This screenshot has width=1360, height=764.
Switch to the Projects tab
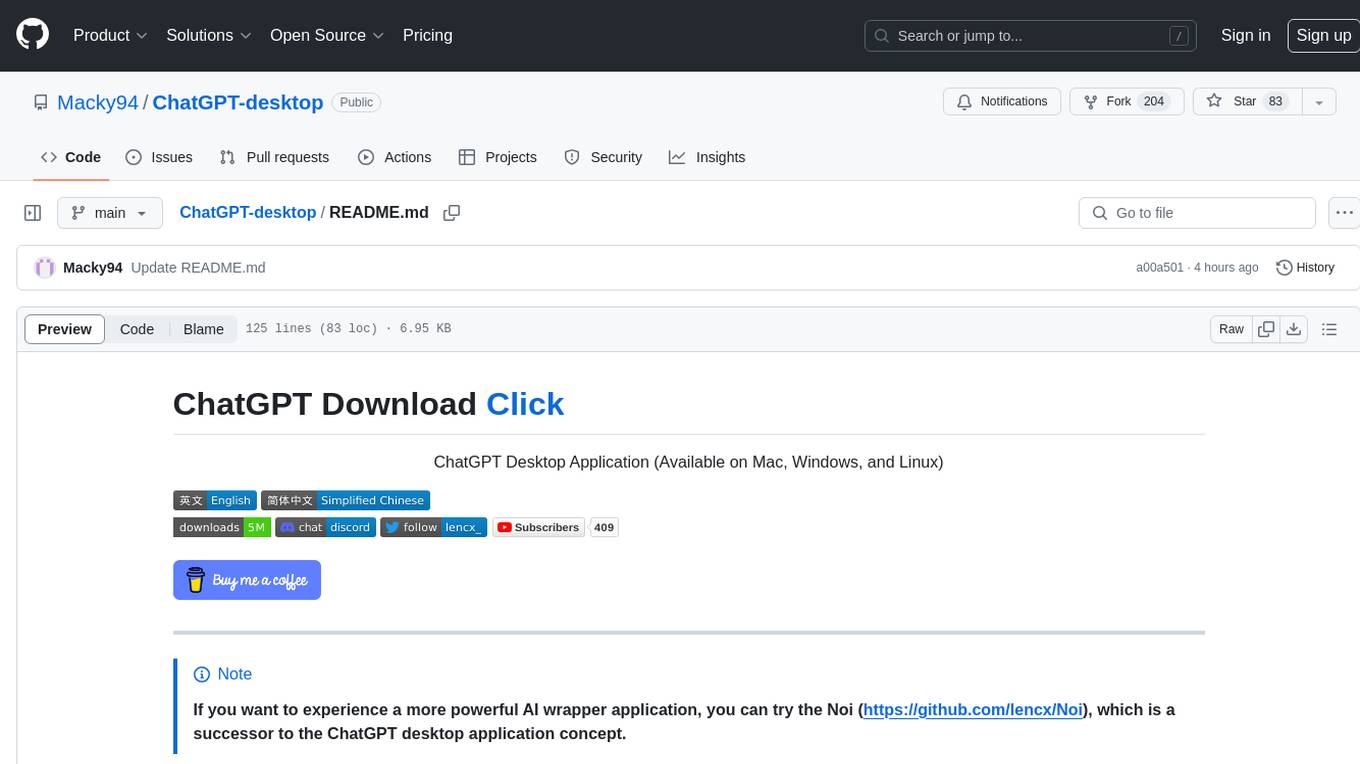point(497,157)
